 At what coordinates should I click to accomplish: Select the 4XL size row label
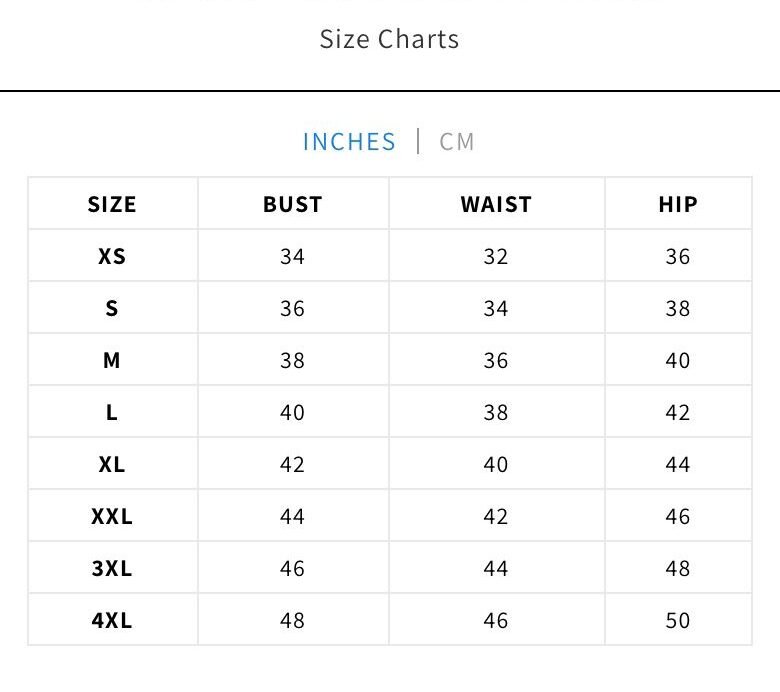click(112, 621)
